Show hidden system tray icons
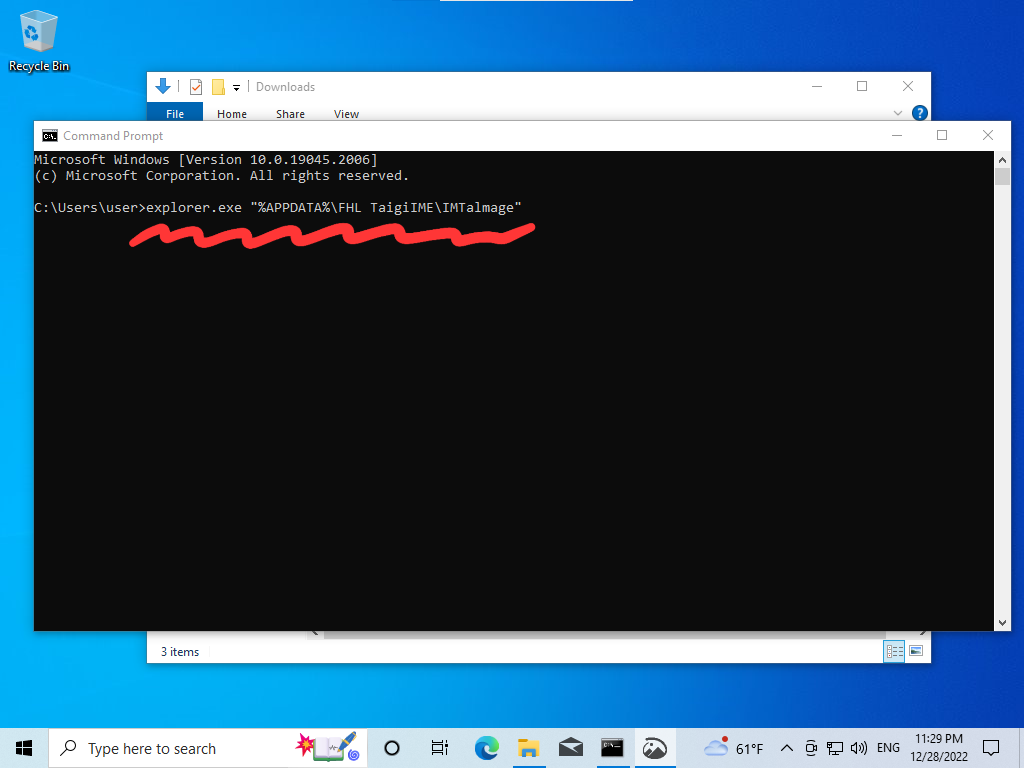 tap(787, 748)
